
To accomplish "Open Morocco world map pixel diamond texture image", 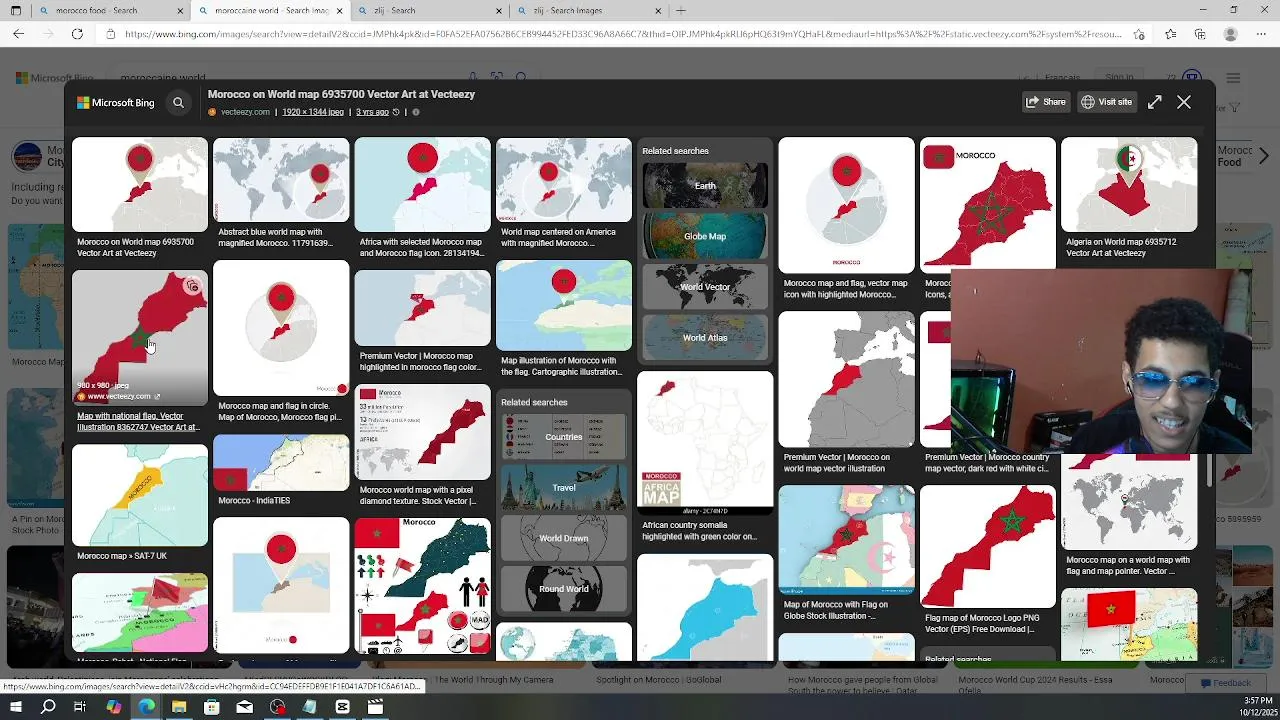I will 423,432.
